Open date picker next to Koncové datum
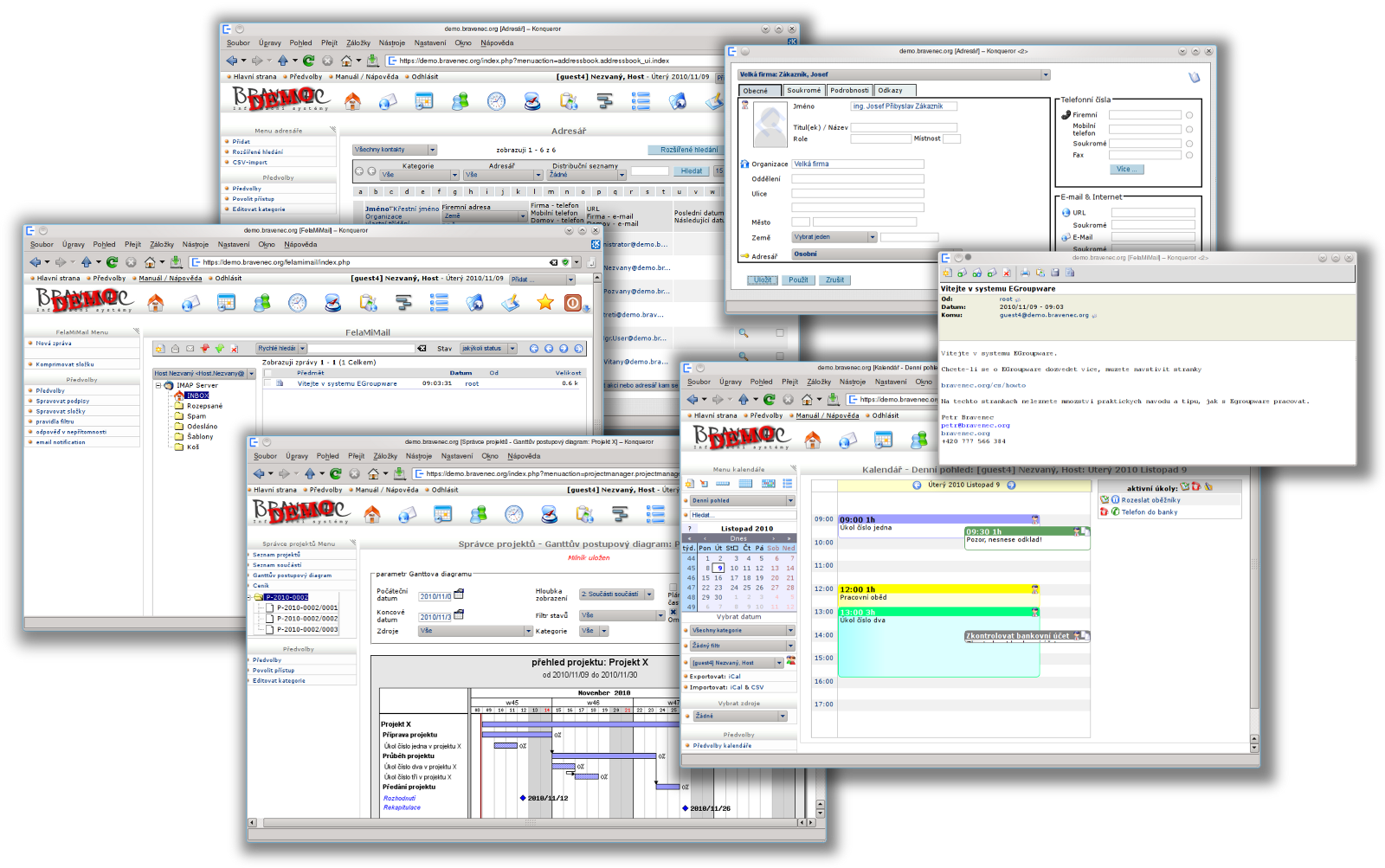Viewport: 1385px width, 868px height. pos(459,614)
